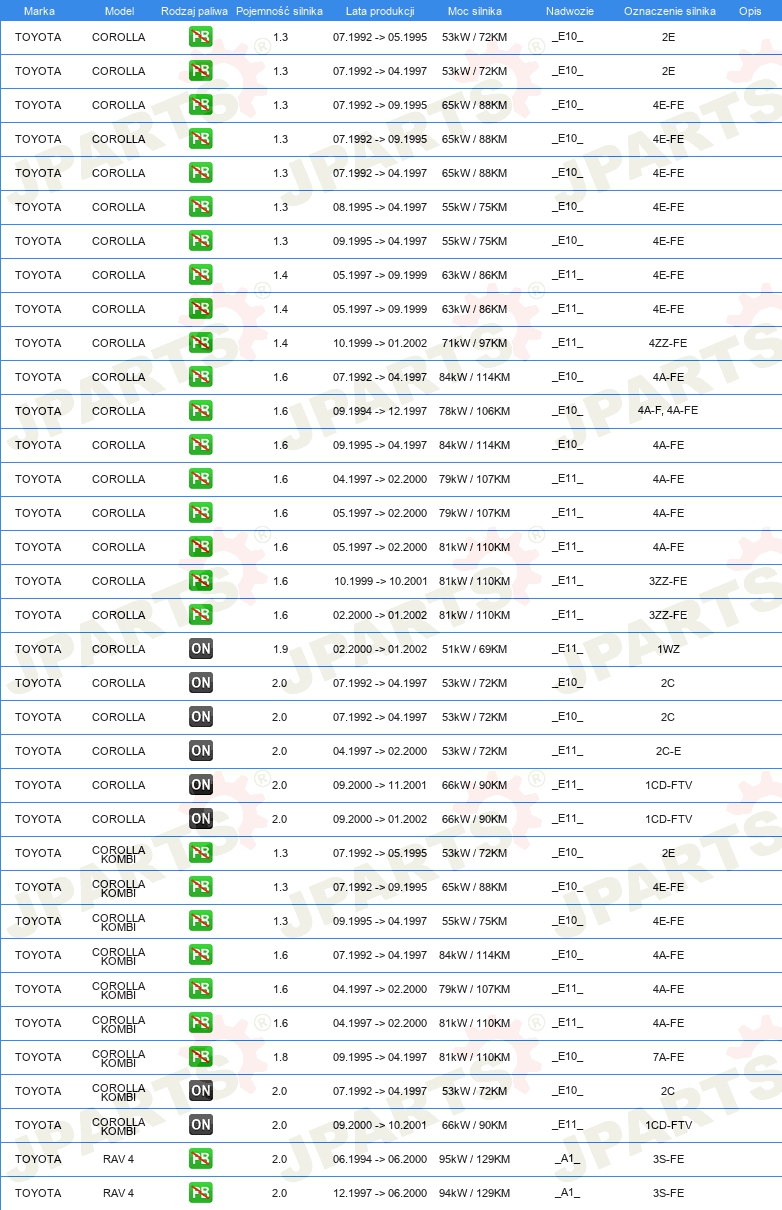Click the diesel ON icon in the 1WZ row

click(201, 649)
